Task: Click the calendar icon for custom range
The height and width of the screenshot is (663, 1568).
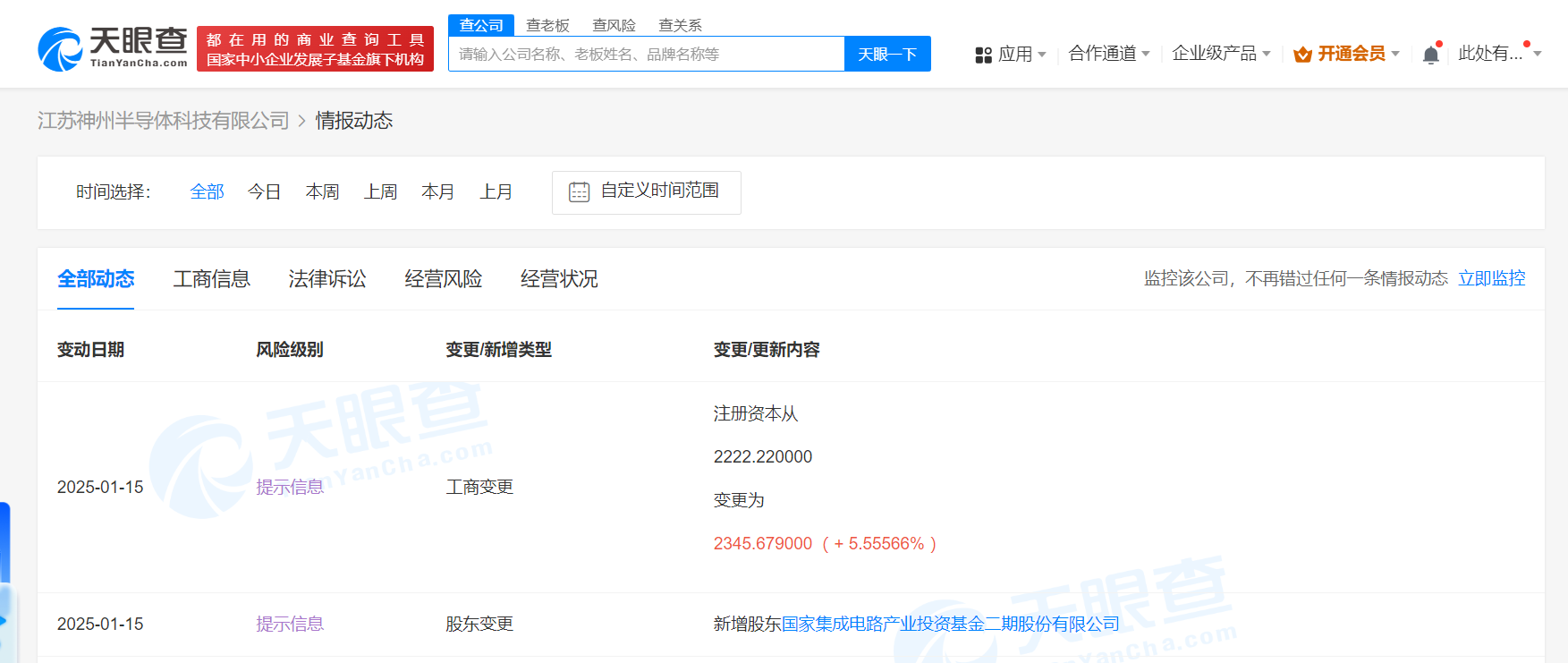Action: (x=579, y=191)
